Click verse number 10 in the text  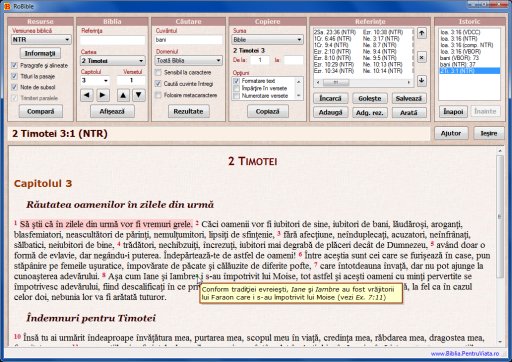(x=17, y=336)
